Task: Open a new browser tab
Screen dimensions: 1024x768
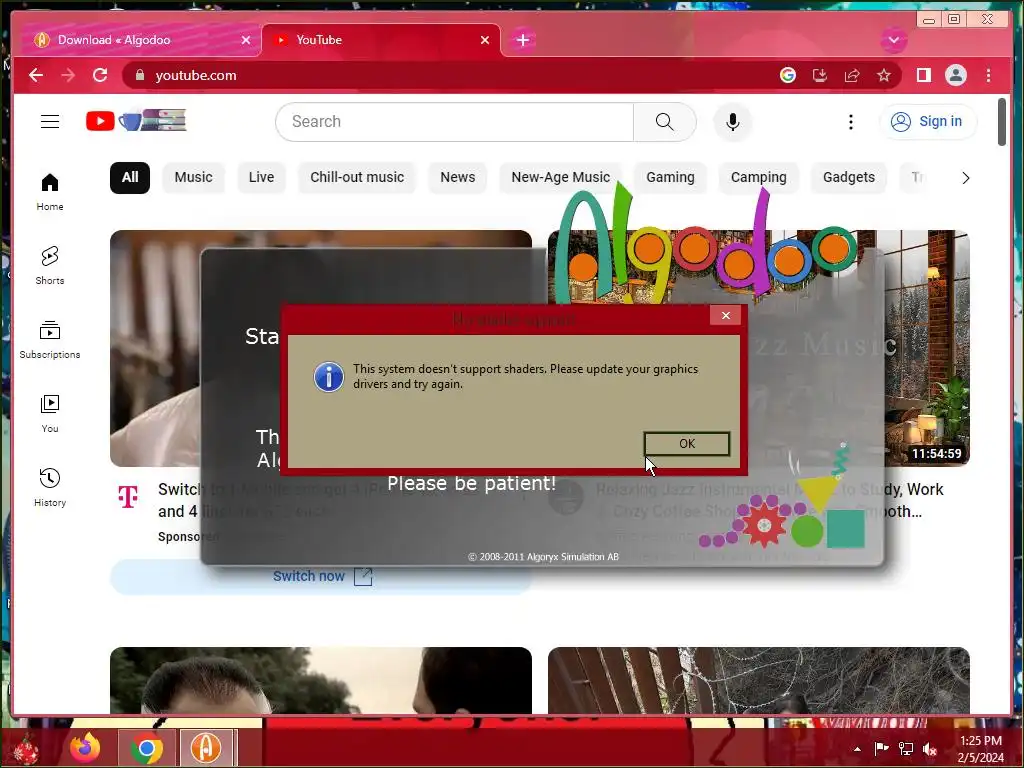Action: coord(522,40)
